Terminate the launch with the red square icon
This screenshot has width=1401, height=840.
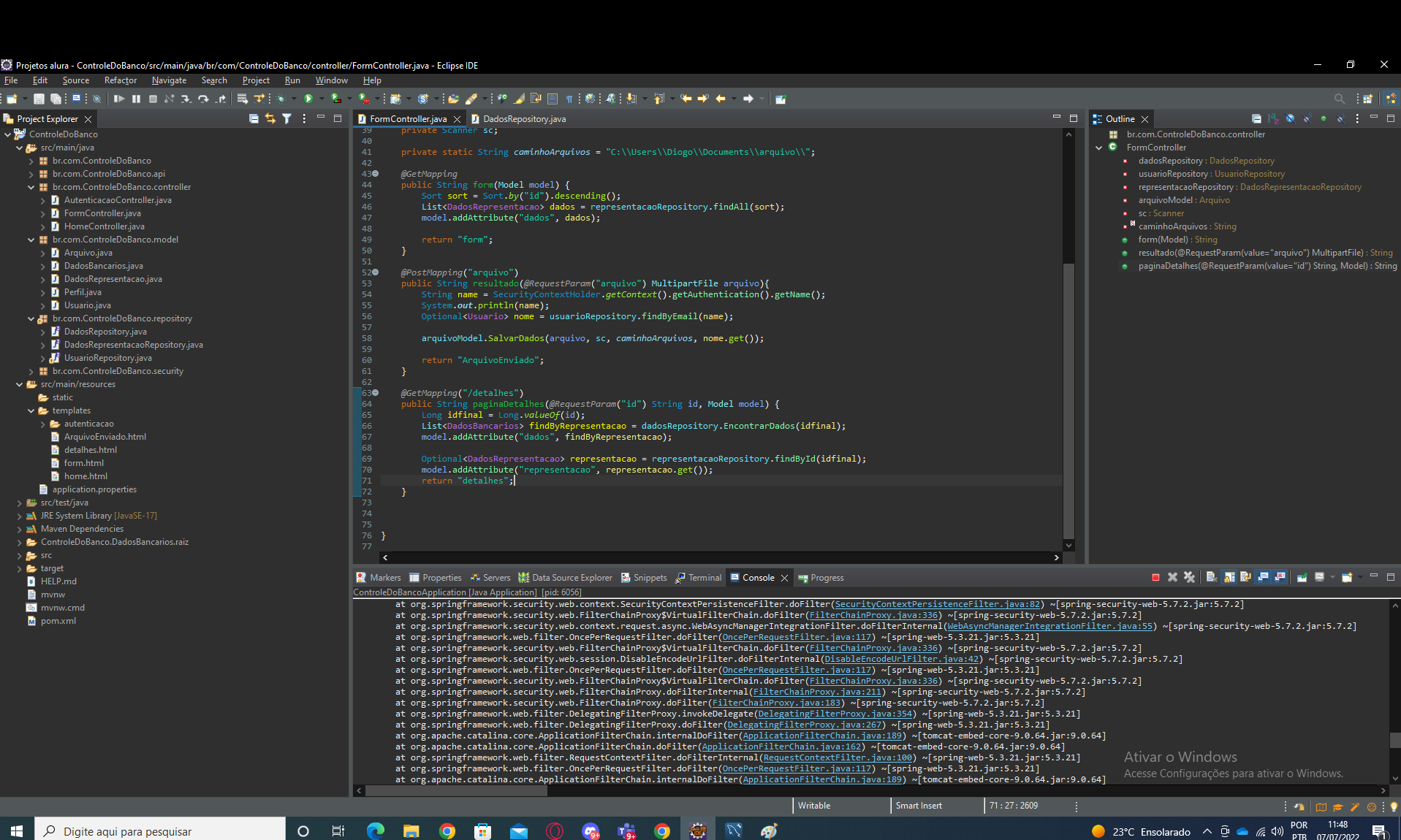[x=1156, y=577]
